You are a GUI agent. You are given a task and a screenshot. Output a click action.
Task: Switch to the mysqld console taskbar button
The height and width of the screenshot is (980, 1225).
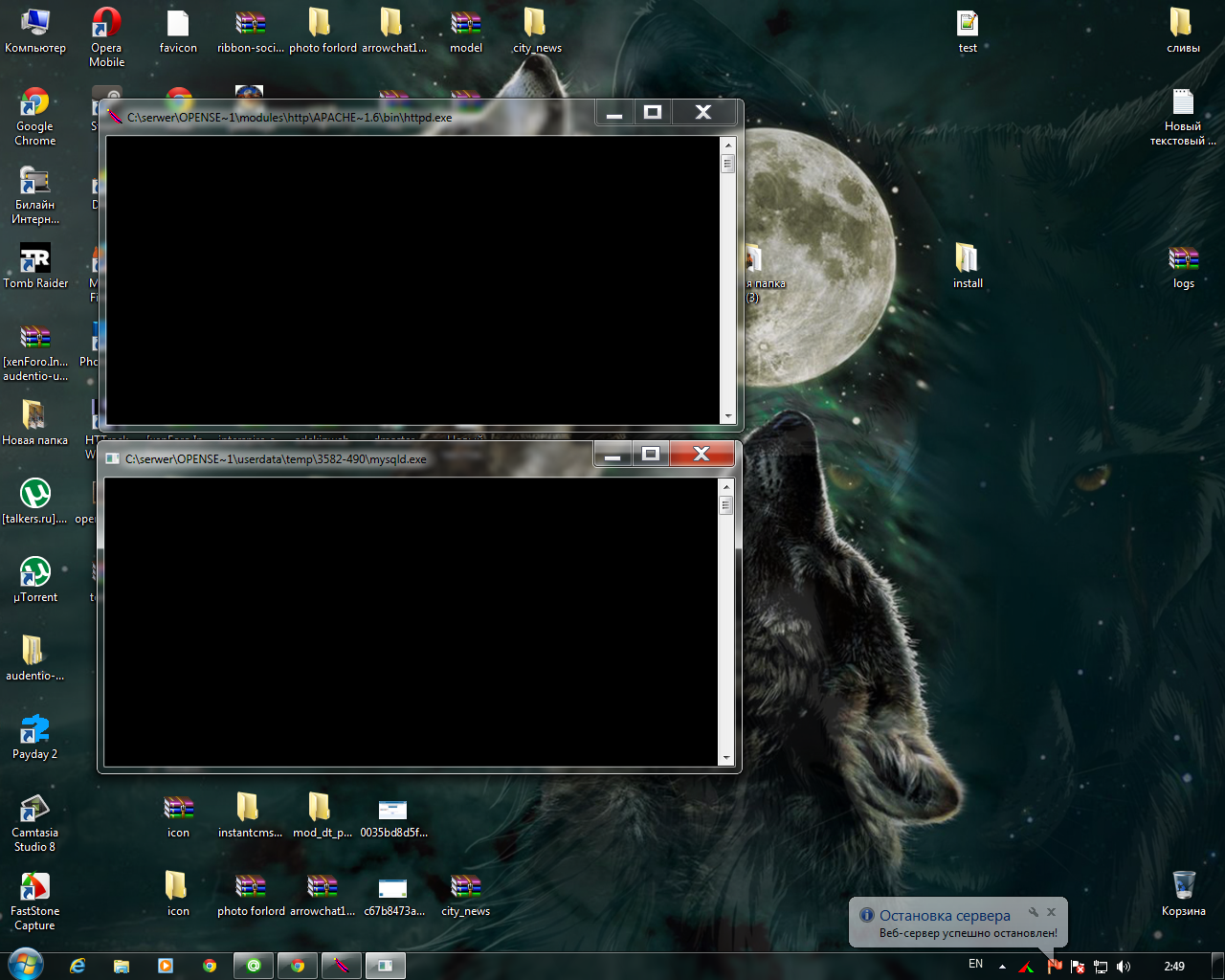click(385, 966)
